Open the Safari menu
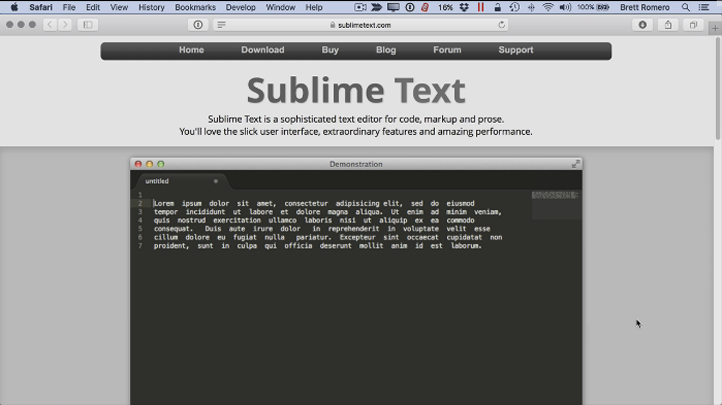Image resolution: width=722 pixels, height=405 pixels. 41,7
